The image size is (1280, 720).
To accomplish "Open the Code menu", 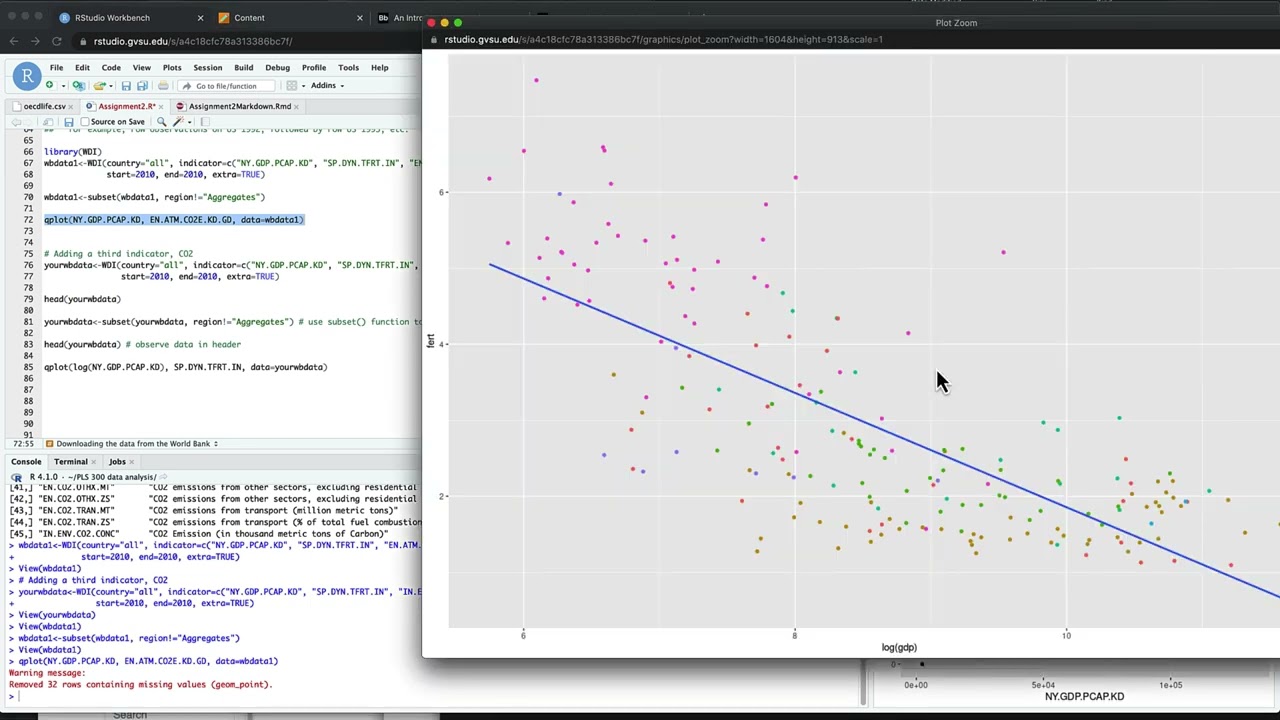I will coord(111,68).
